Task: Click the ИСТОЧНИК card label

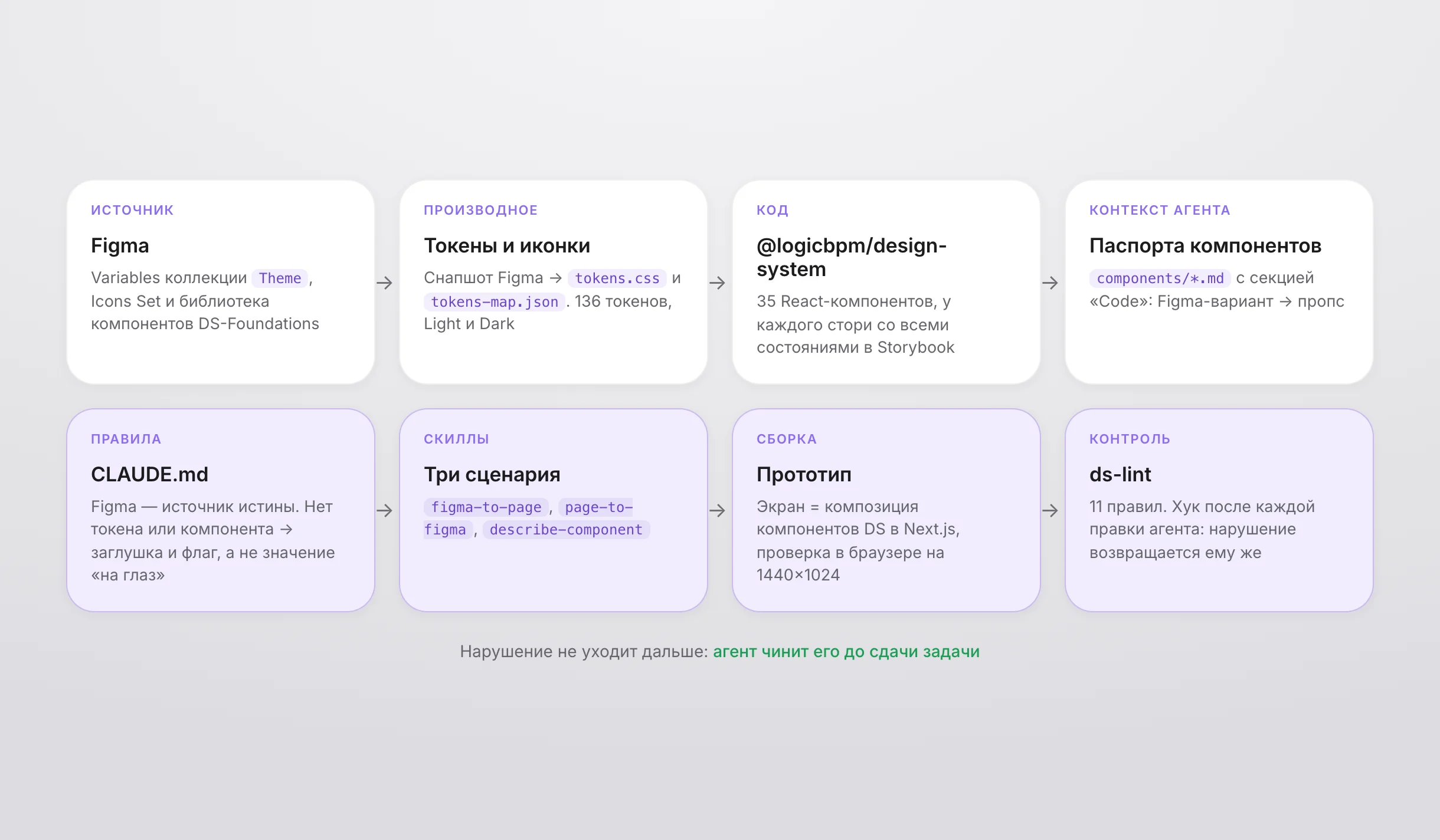Action: click(132, 210)
